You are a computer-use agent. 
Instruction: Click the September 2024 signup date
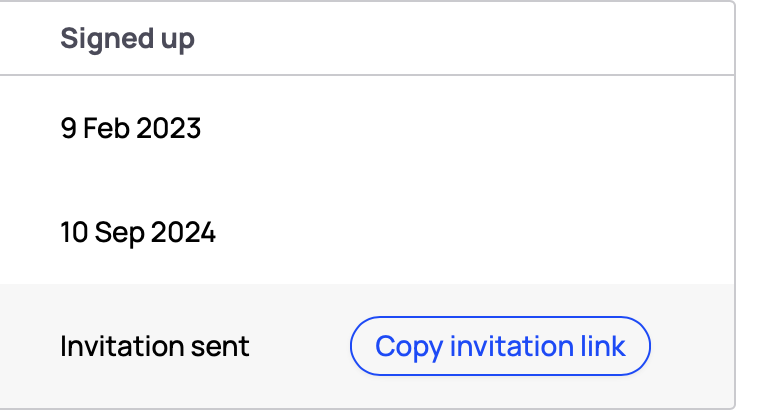coord(138,234)
